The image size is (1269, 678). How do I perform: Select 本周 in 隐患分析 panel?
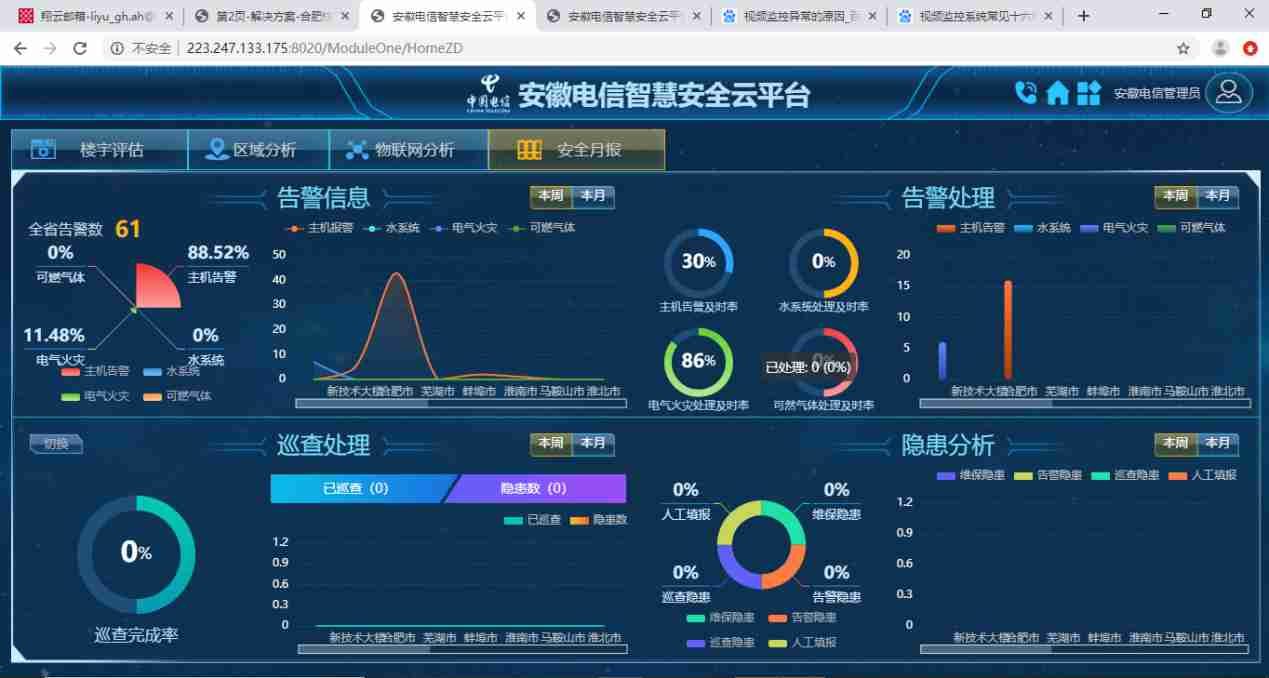(1175, 443)
